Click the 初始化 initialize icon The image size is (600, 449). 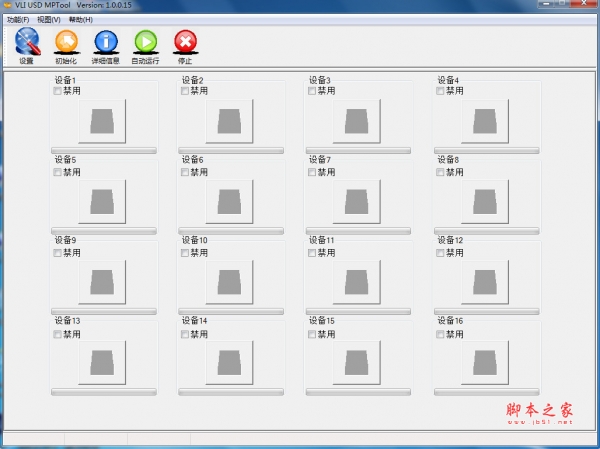coord(66,46)
